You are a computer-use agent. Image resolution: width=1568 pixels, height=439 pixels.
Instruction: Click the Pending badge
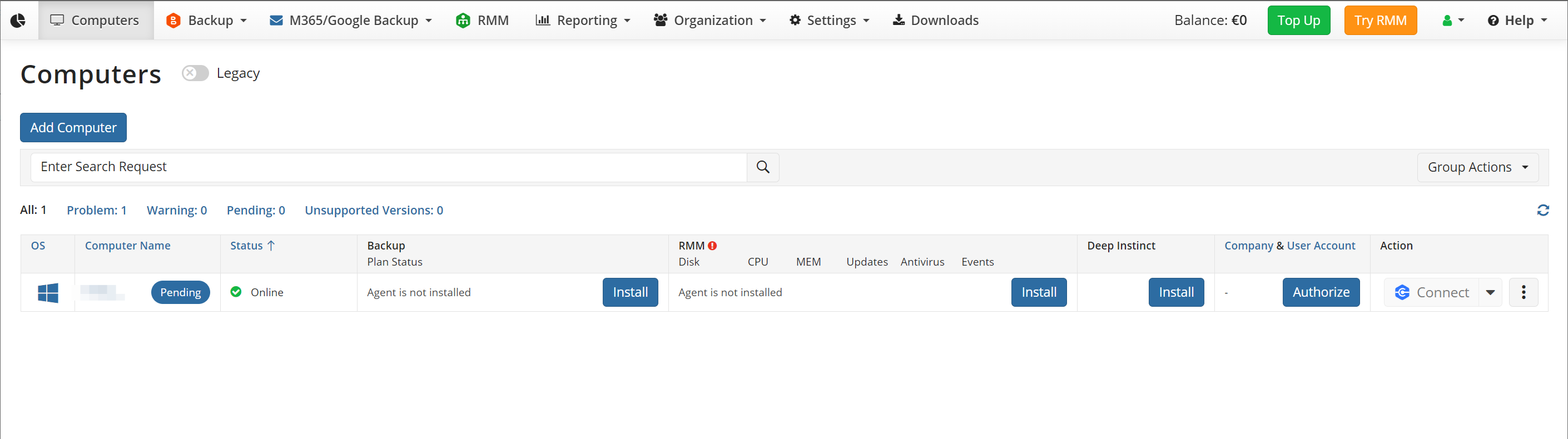coord(180,292)
